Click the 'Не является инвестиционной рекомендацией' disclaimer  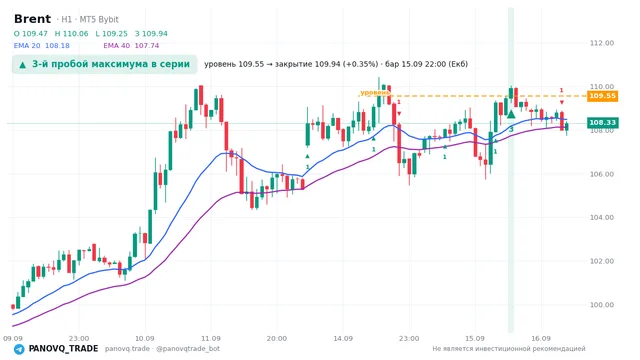[x=509, y=349]
